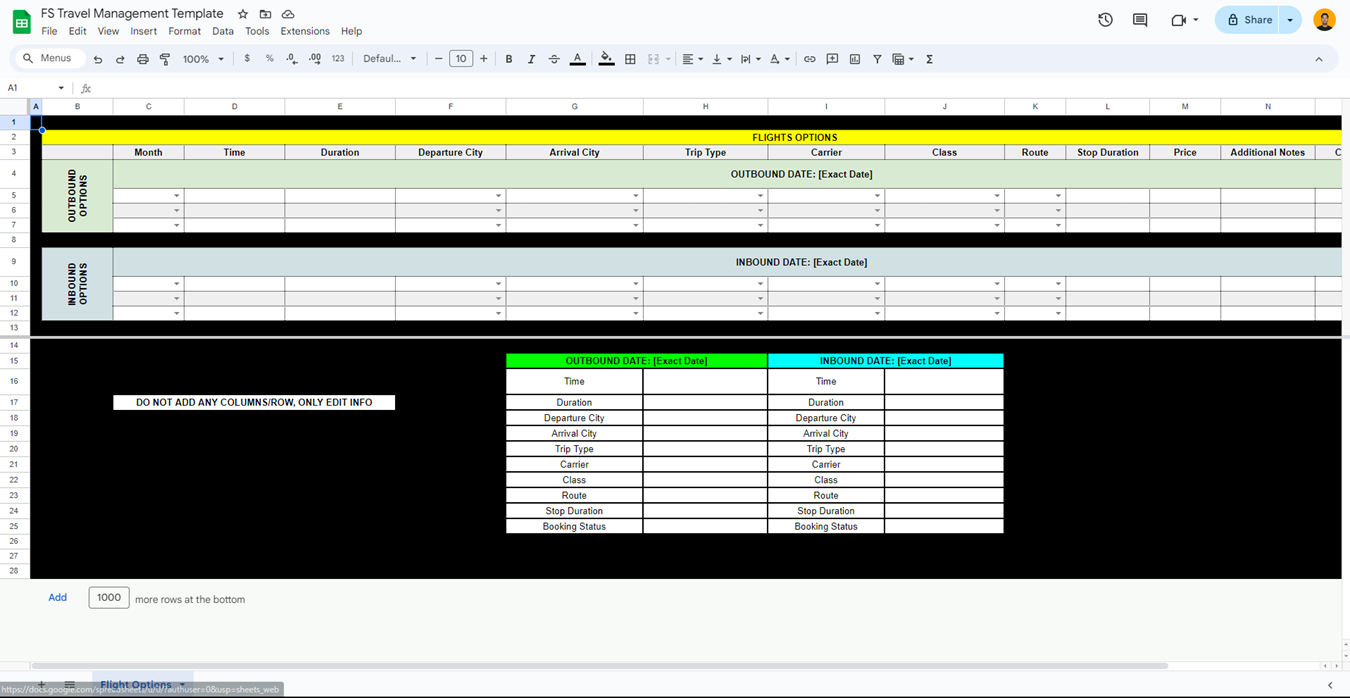Open the Functions sigma menu
1350x698 pixels.
pos(929,59)
